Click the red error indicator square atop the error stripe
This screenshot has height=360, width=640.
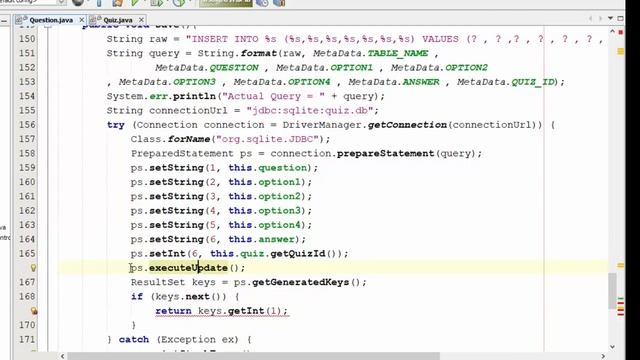coord(620,32)
